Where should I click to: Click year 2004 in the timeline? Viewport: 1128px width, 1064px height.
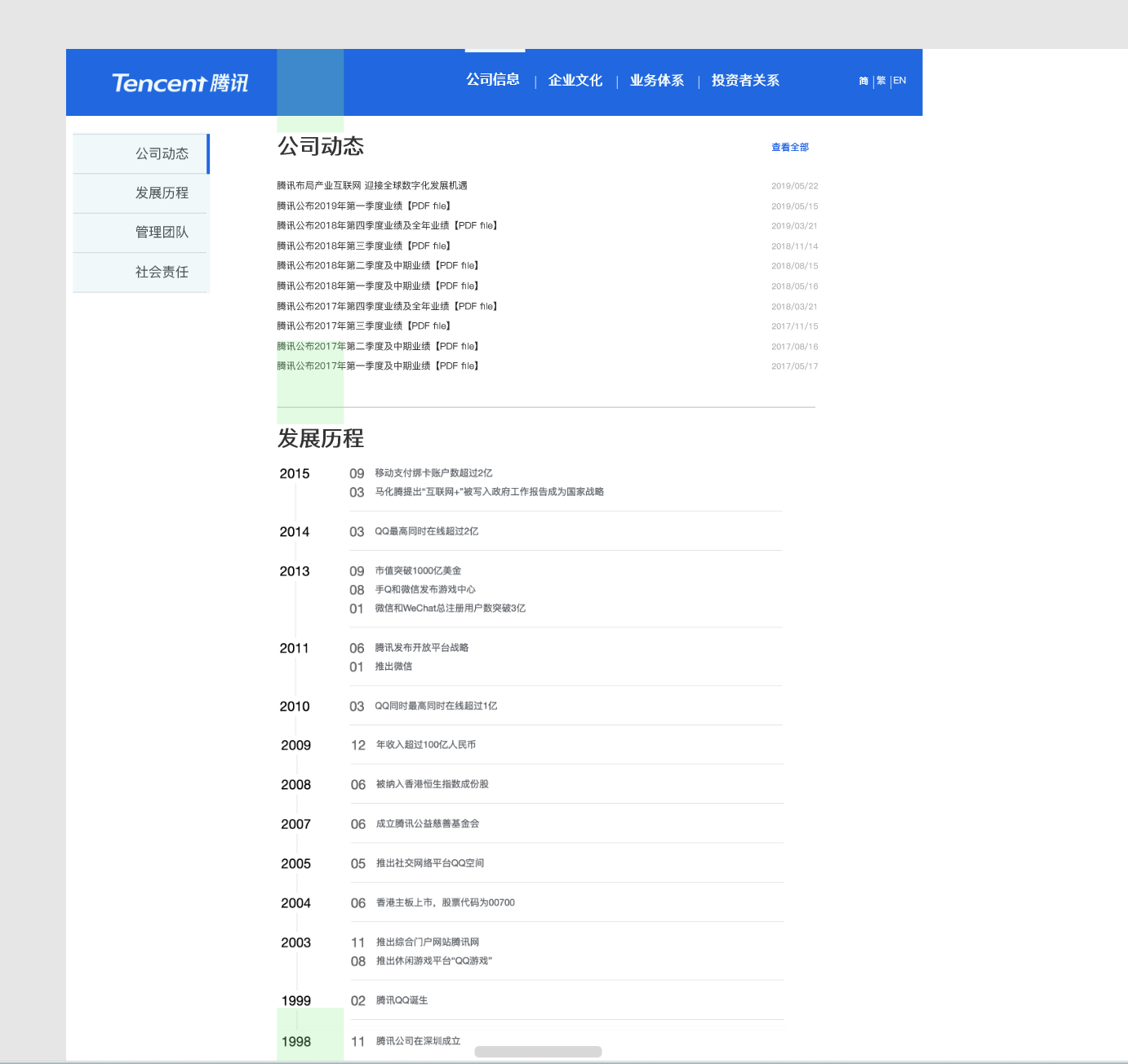(x=296, y=903)
